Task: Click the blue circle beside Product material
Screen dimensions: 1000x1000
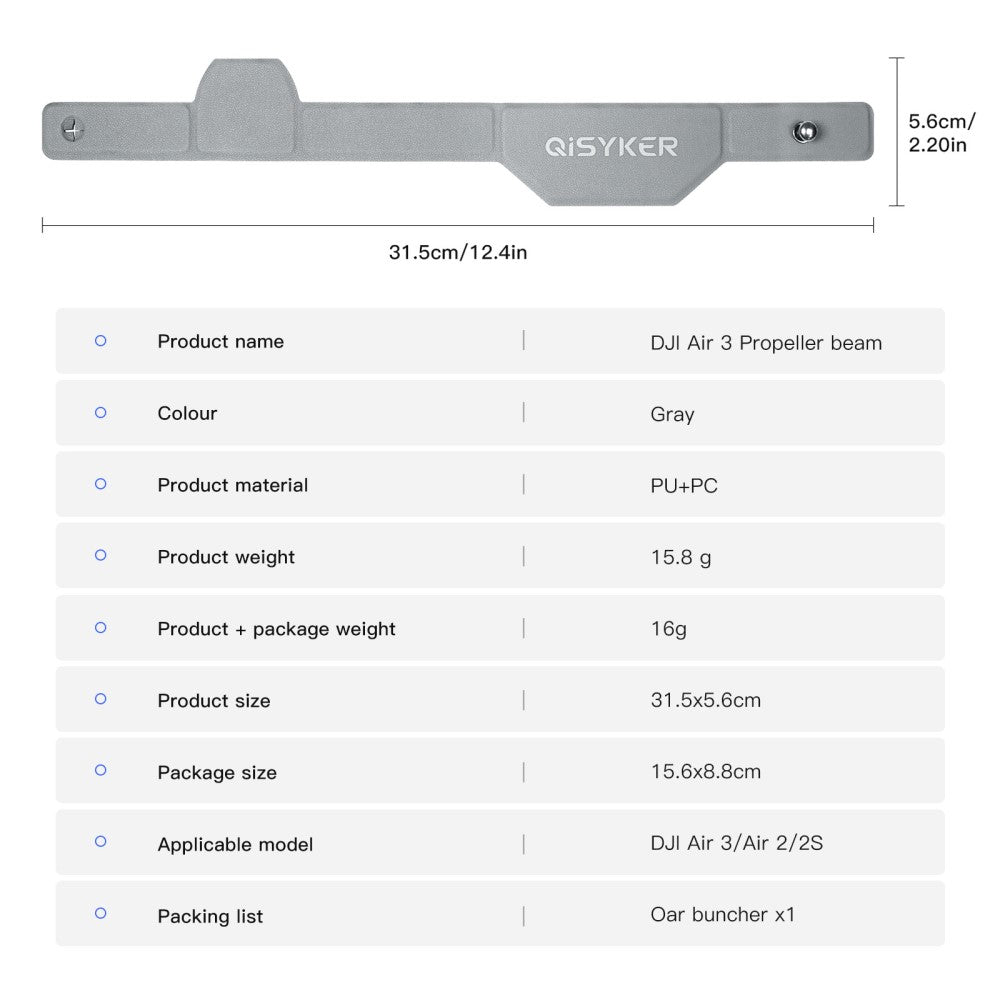Action: coord(100,484)
